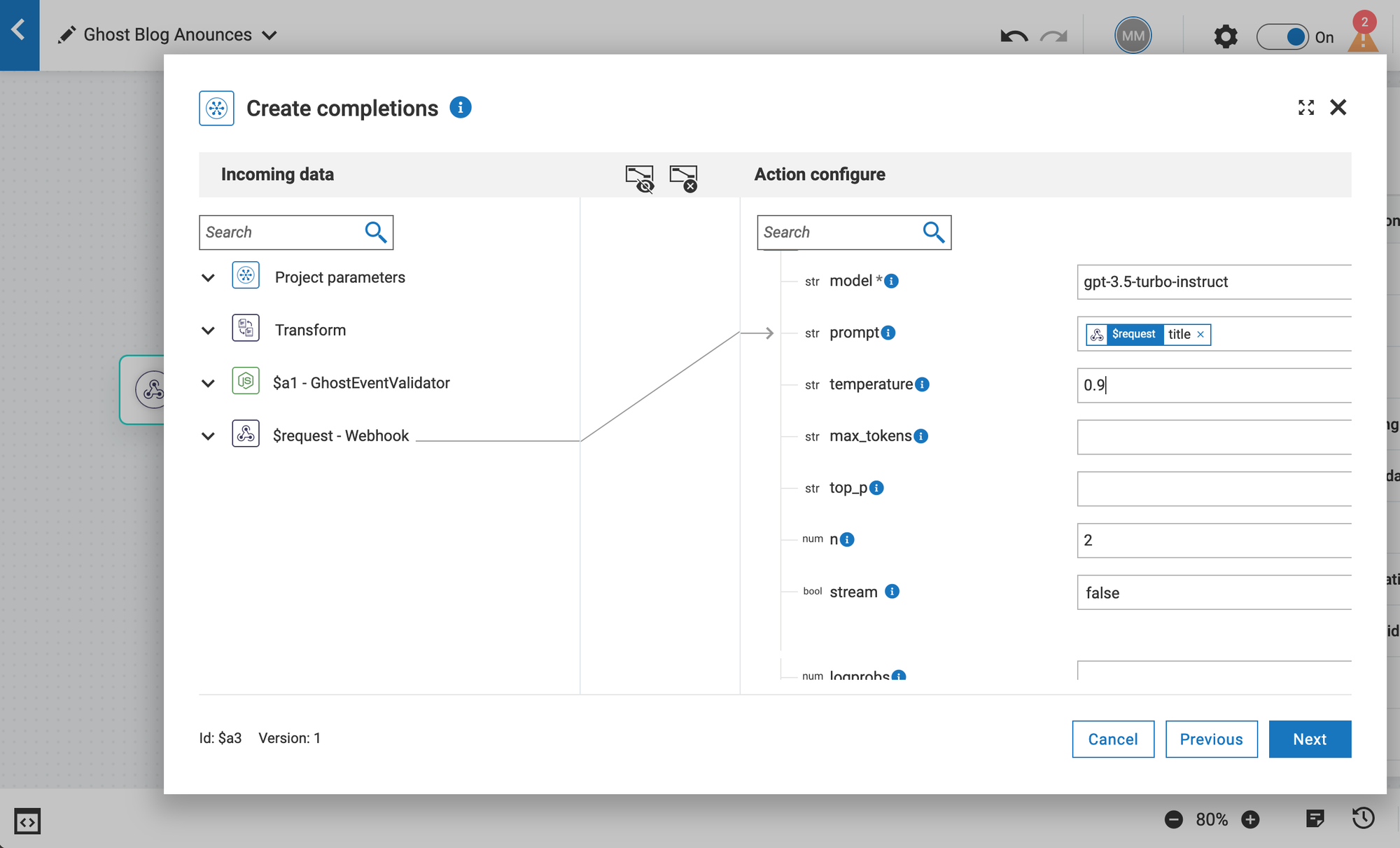Toggle the workflow On switch

coord(1282,36)
